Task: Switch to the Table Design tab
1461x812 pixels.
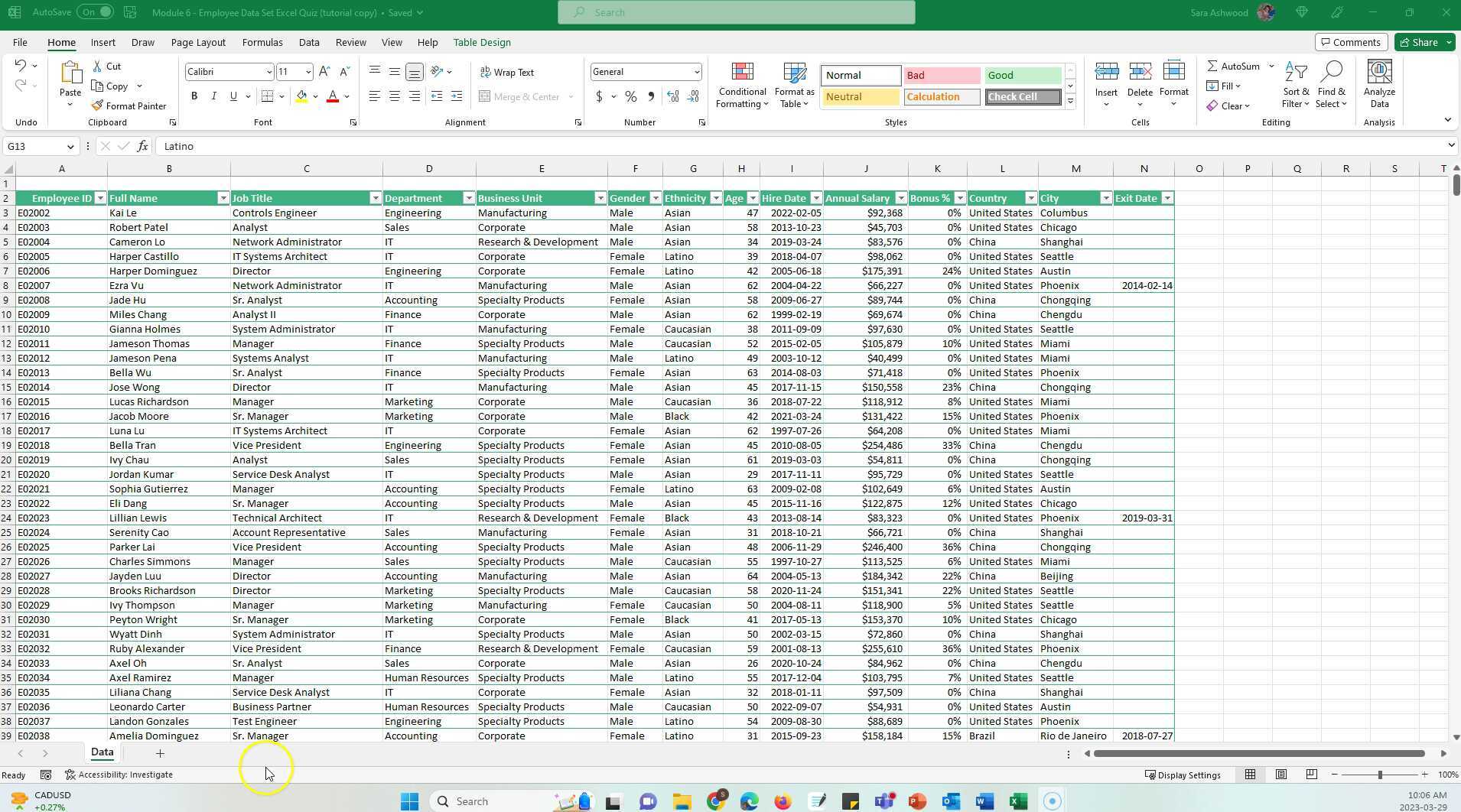Action: coord(481,42)
